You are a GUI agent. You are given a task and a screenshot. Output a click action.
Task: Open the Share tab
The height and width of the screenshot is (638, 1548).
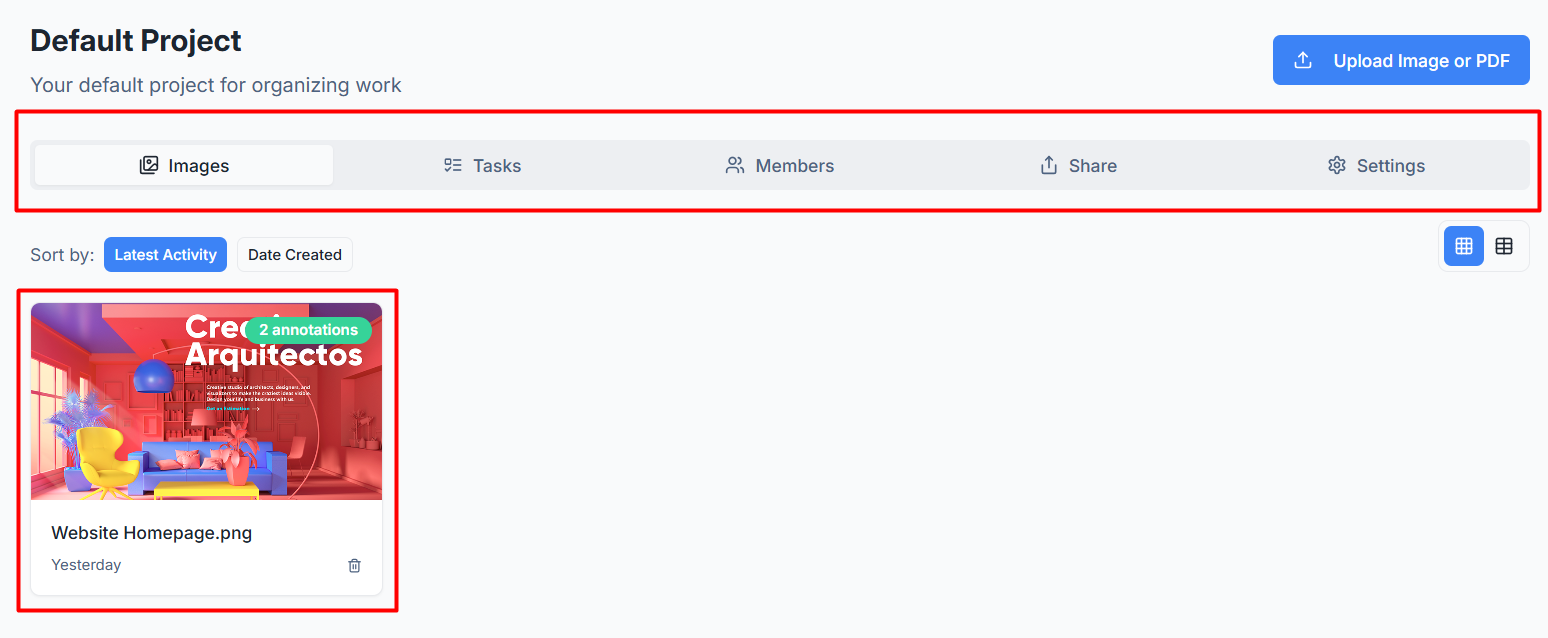tap(1079, 165)
